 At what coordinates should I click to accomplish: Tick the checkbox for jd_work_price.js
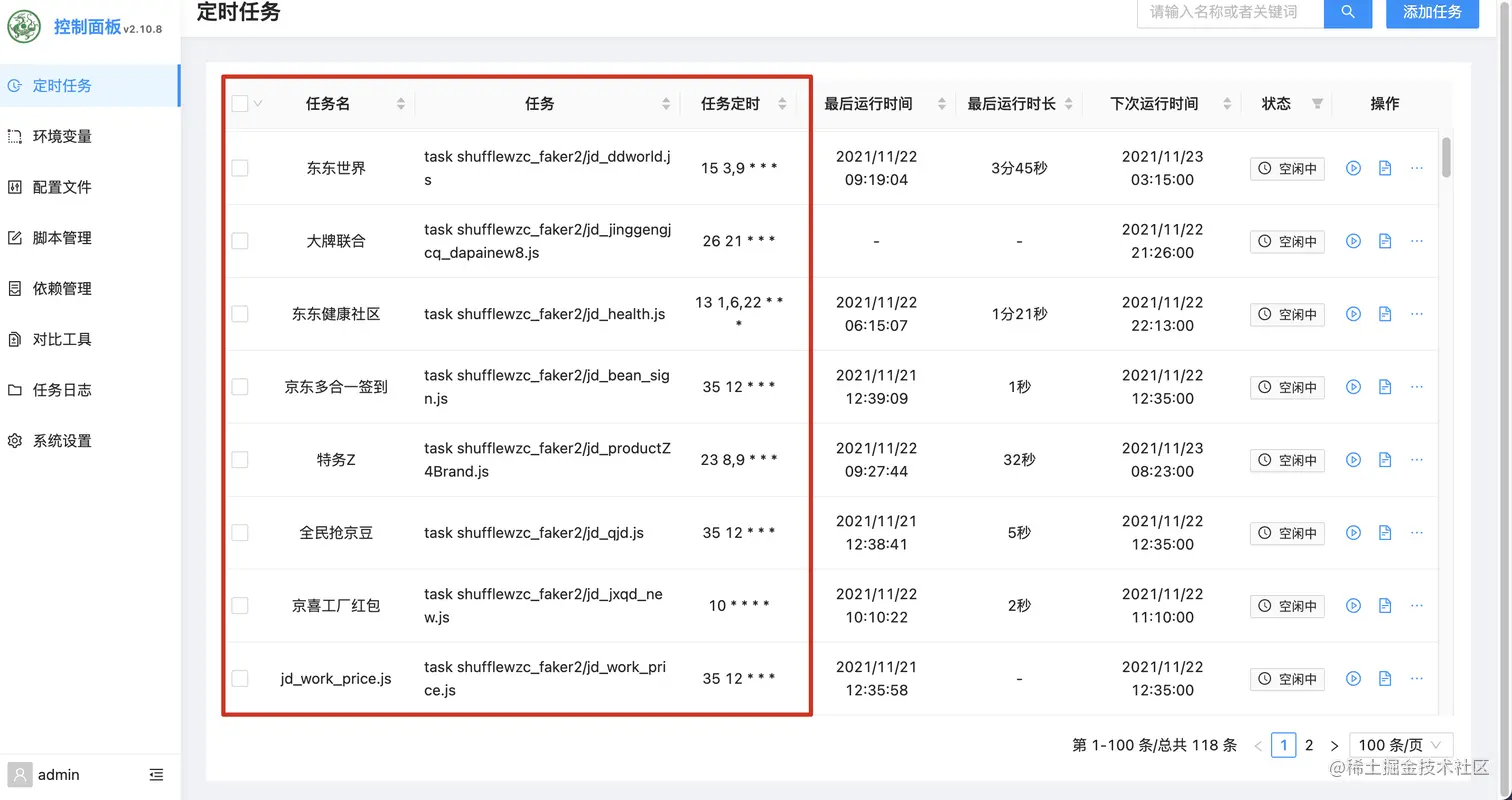pyautogui.click(x=240, y=679)
